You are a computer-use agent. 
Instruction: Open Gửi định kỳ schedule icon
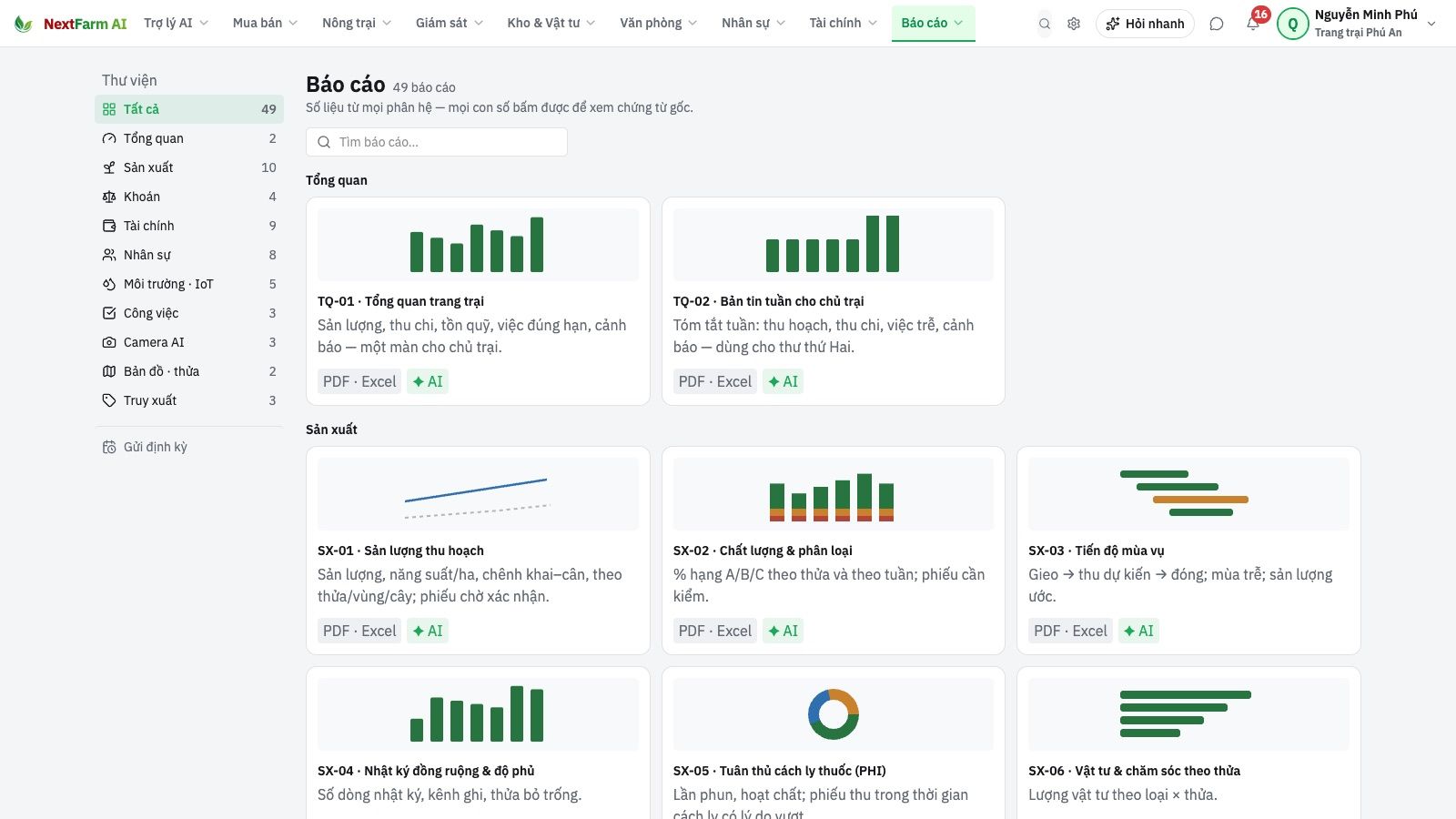pos(109,447)
